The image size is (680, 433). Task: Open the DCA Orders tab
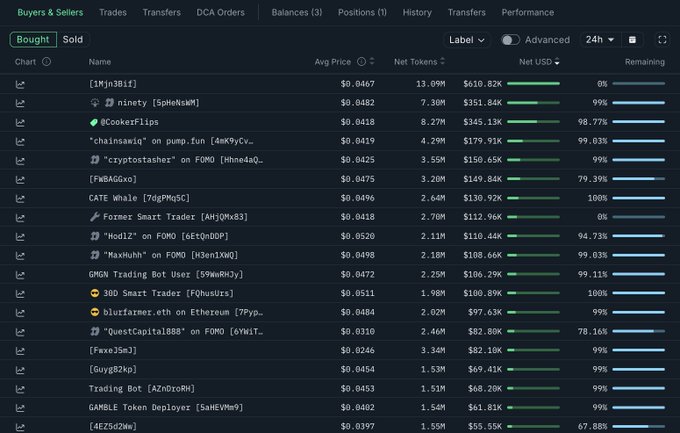click(x=220, y=13)
